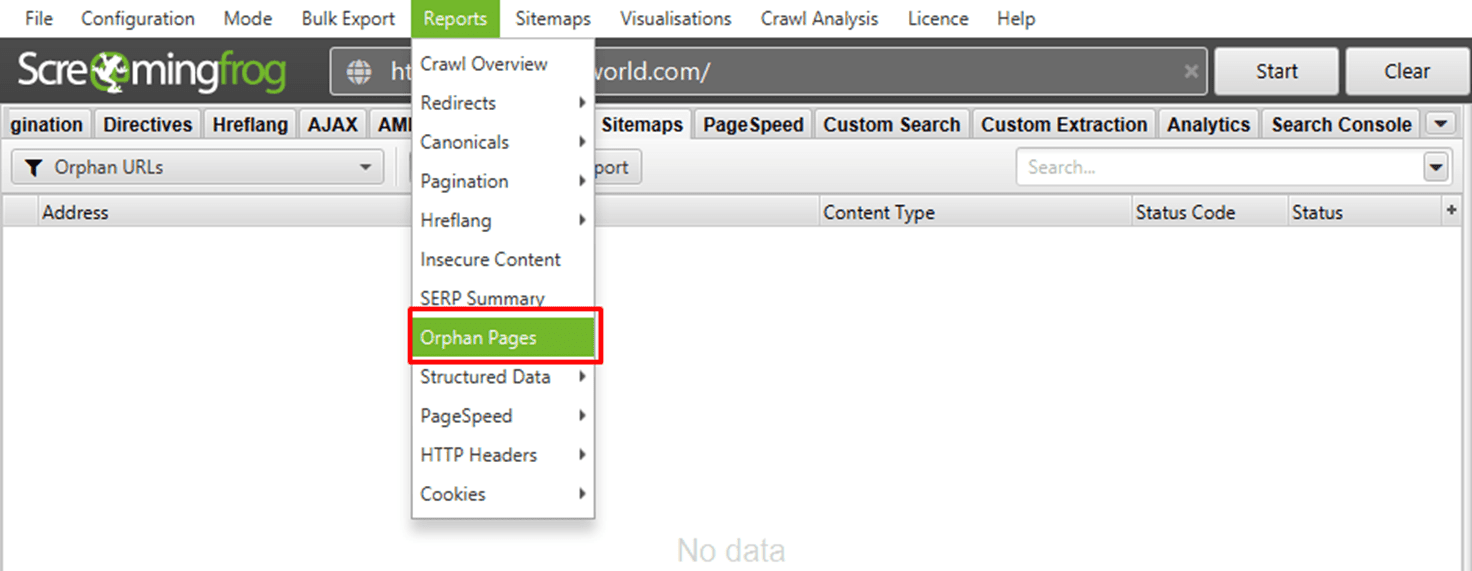Open the Crawl Analysis menu
The image size is (1472, 571).
(819, 18)
